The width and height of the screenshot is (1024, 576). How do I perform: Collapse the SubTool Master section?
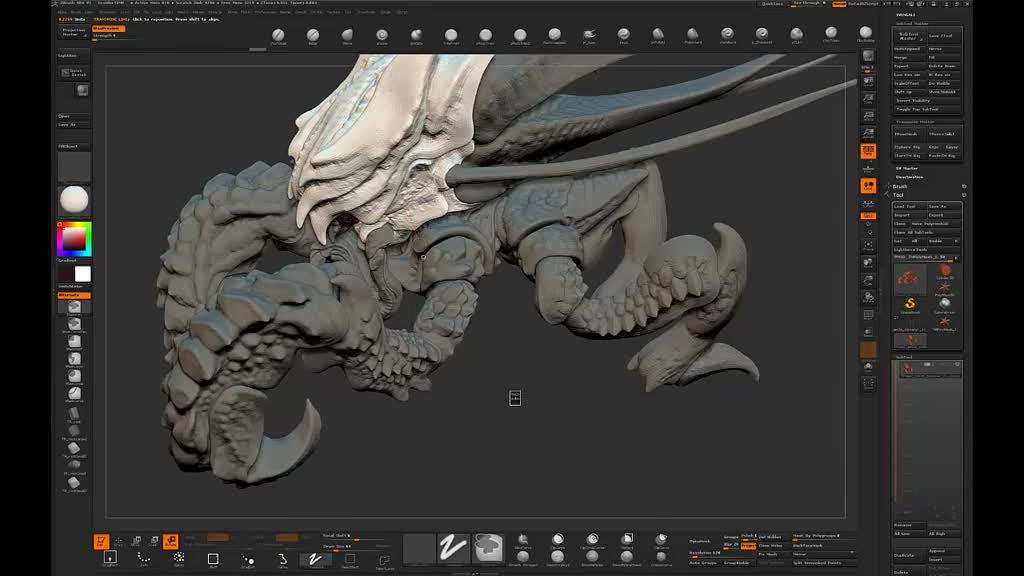coord(912,24)
